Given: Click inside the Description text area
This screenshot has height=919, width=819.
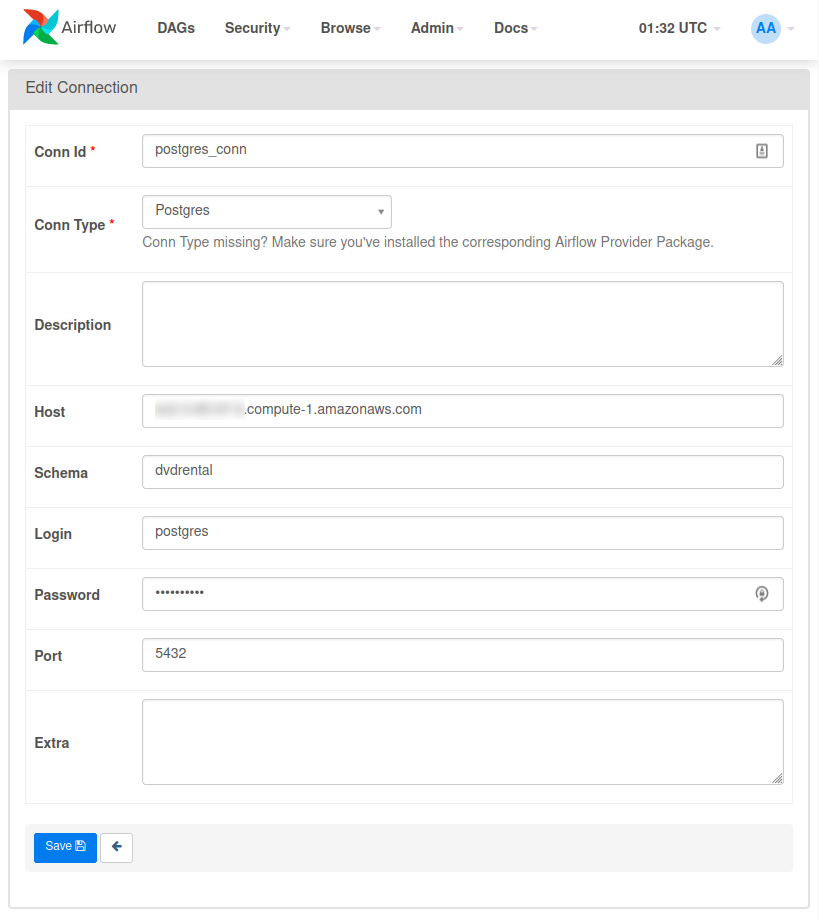Looking at the screenshot, I should point(462,324).
